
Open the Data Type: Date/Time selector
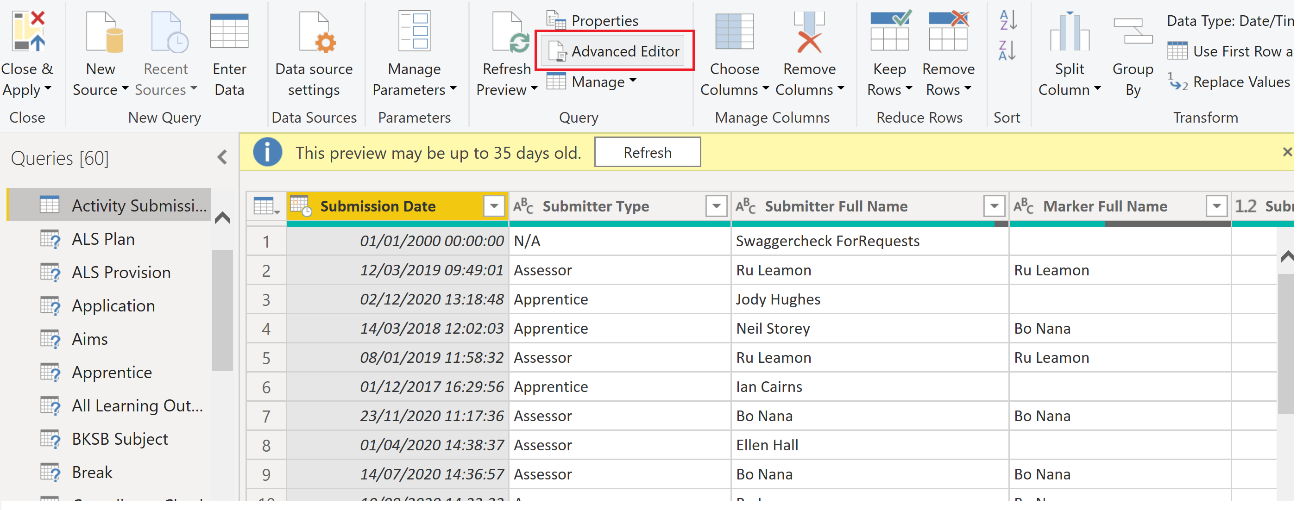click(x=1230, y=21)
